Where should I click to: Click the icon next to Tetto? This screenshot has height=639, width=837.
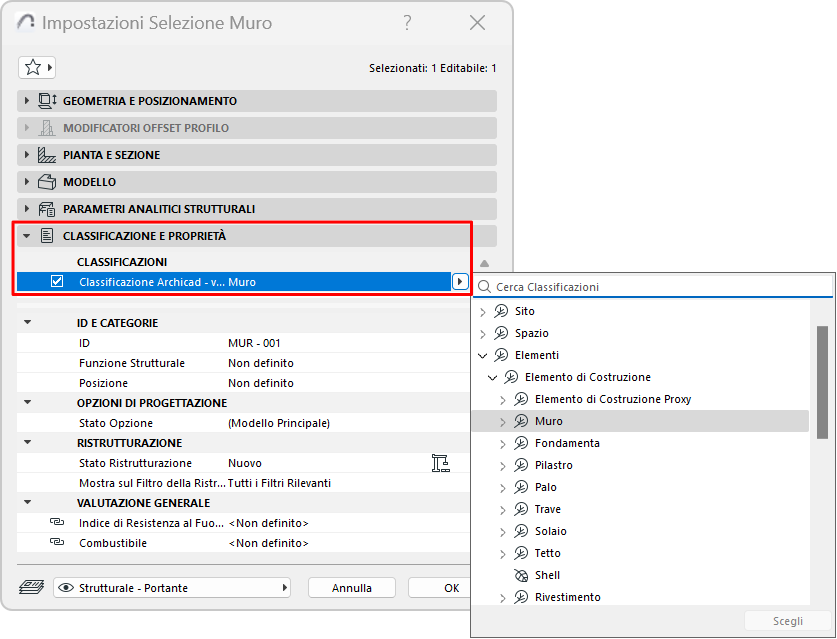pos(521,553)
